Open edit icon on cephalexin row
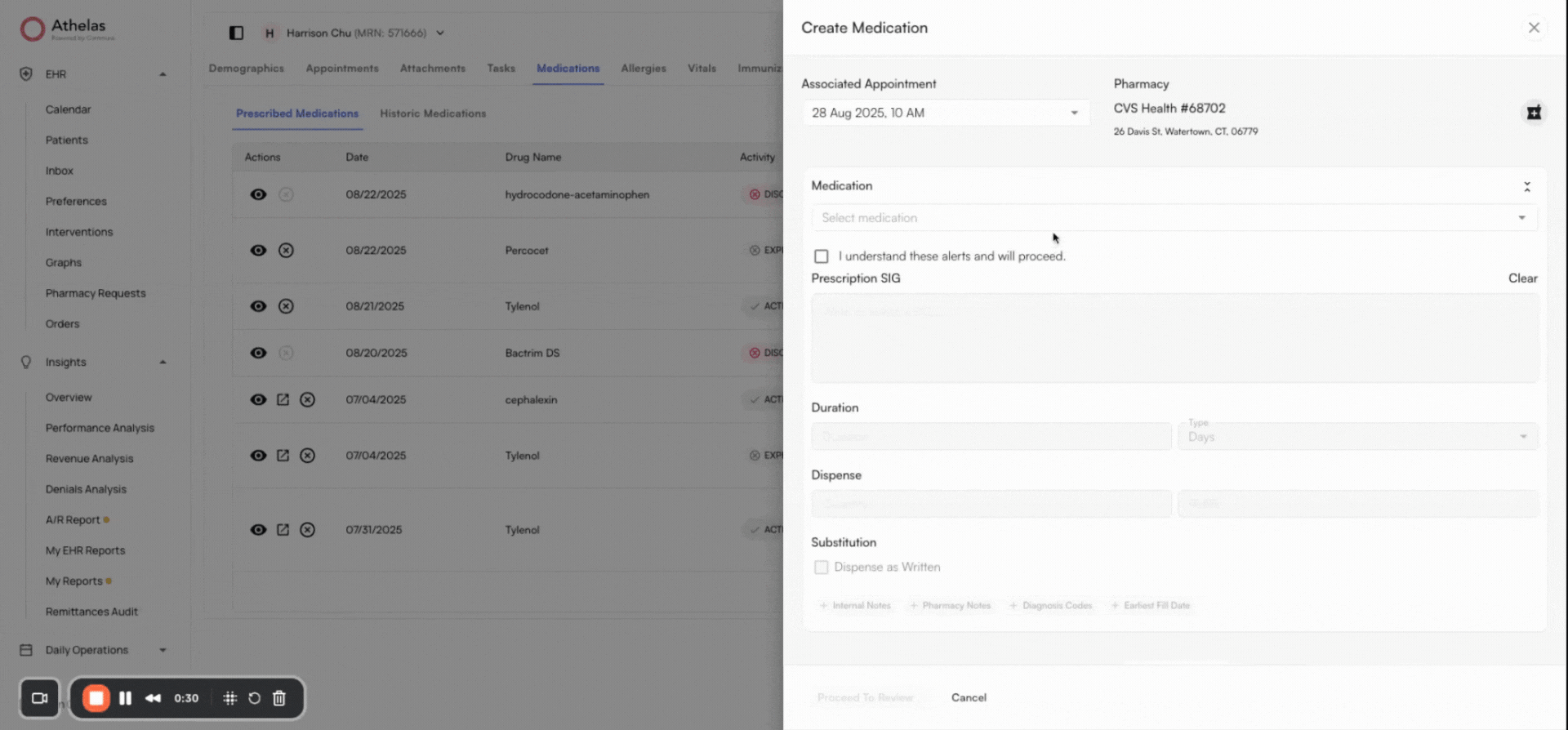1568x730 pixels. [283, 399]
